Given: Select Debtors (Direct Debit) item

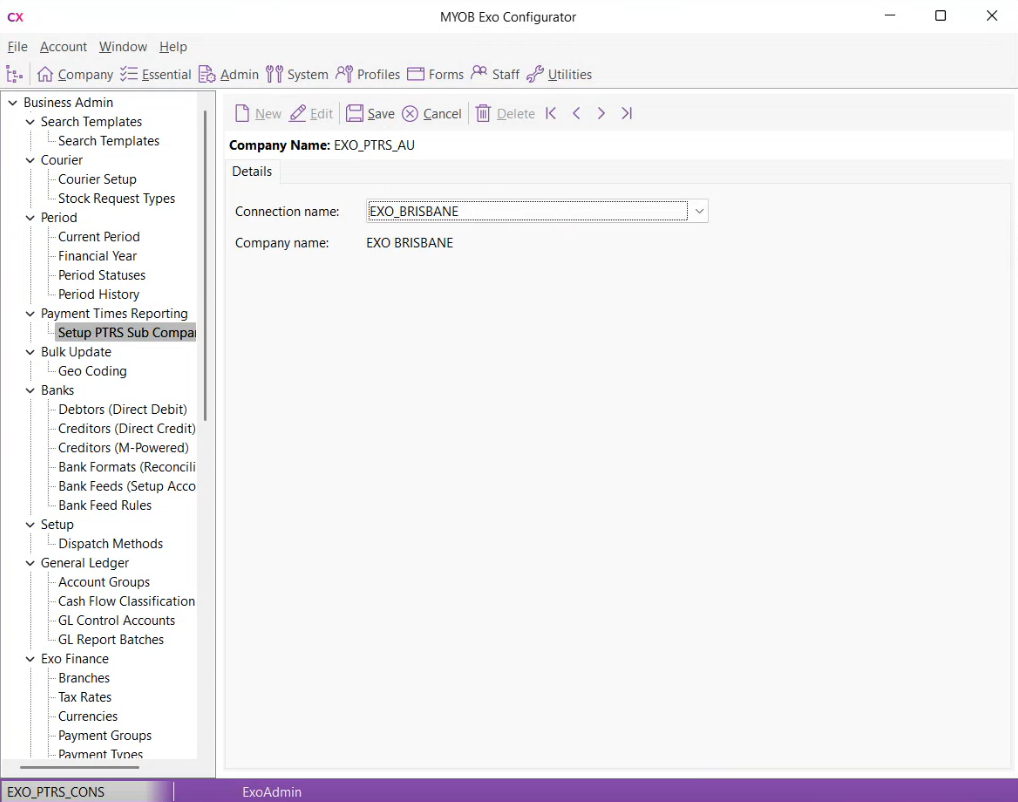Looking at the screenshot, I should pyautogui.click(x=123, y=410).
